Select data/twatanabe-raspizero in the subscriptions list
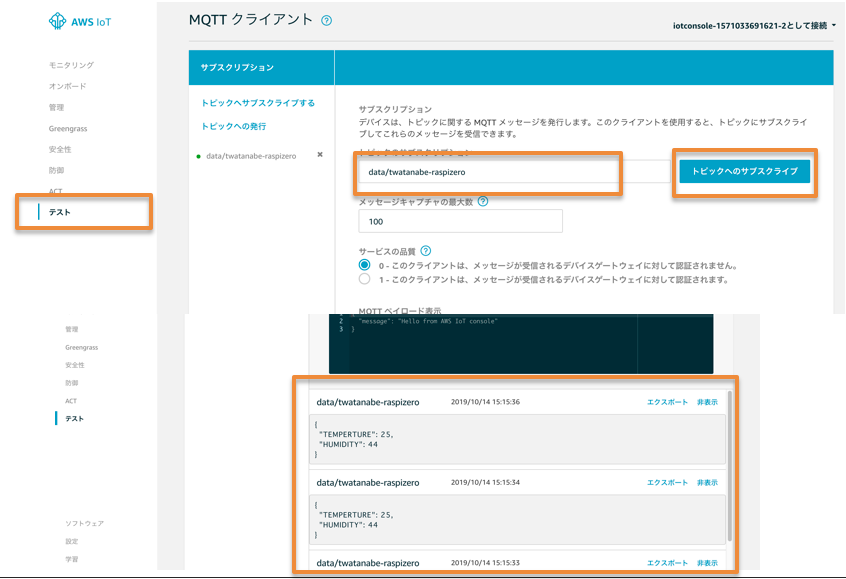The image size is (846, 579). (x=251, y=156)
